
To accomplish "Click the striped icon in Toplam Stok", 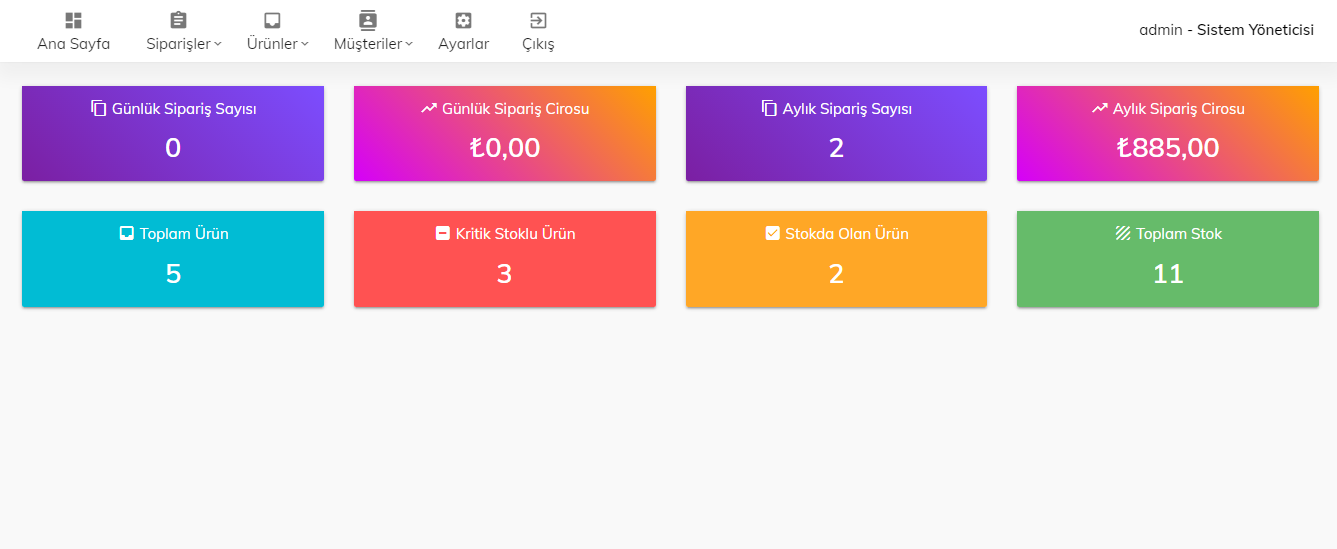I will [x=1123, y=234].
